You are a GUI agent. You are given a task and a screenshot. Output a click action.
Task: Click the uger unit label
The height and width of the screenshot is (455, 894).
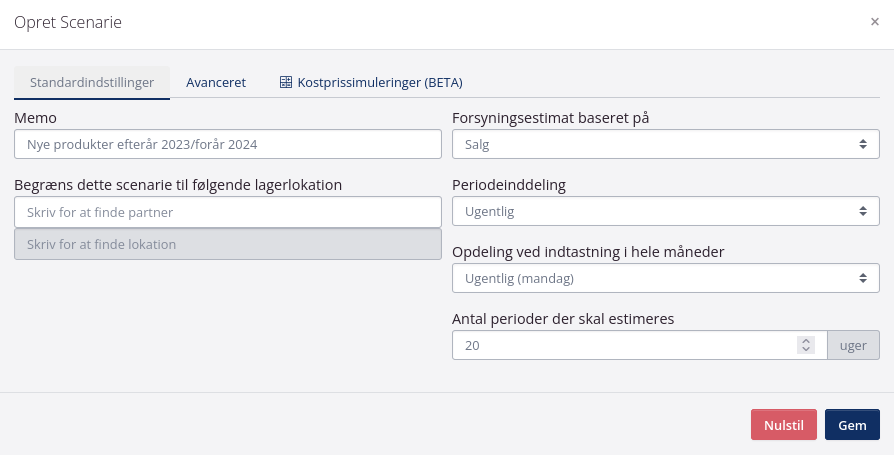coord(853,345)
